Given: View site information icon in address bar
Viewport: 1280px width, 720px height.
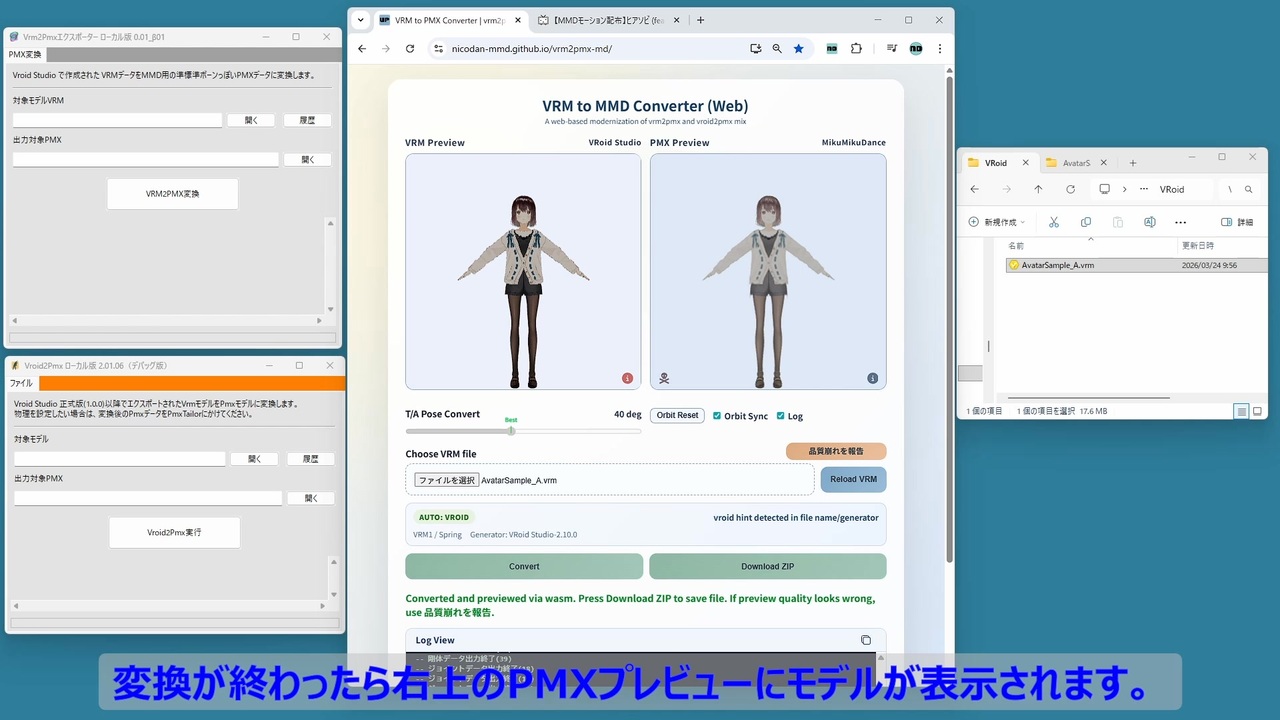Looking at the screenshot, I should click(438, 48).
